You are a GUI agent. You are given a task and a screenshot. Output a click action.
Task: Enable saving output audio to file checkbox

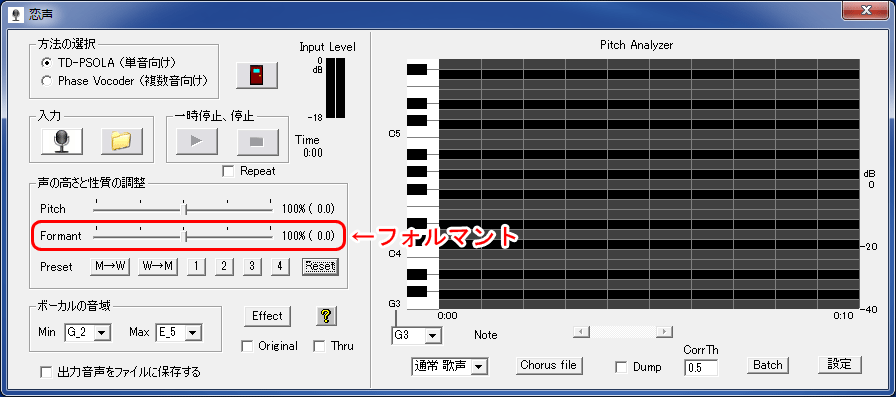(x=46, y=373)
